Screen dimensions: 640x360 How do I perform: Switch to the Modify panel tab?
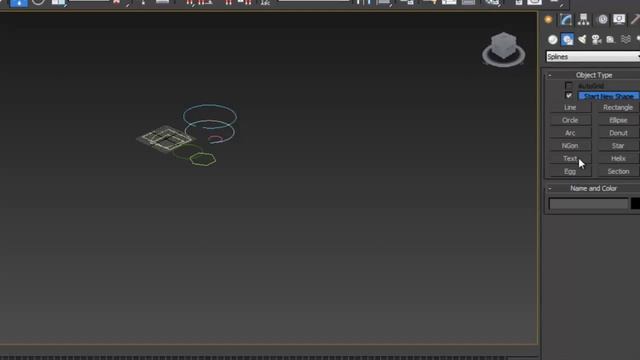[566, 19]
